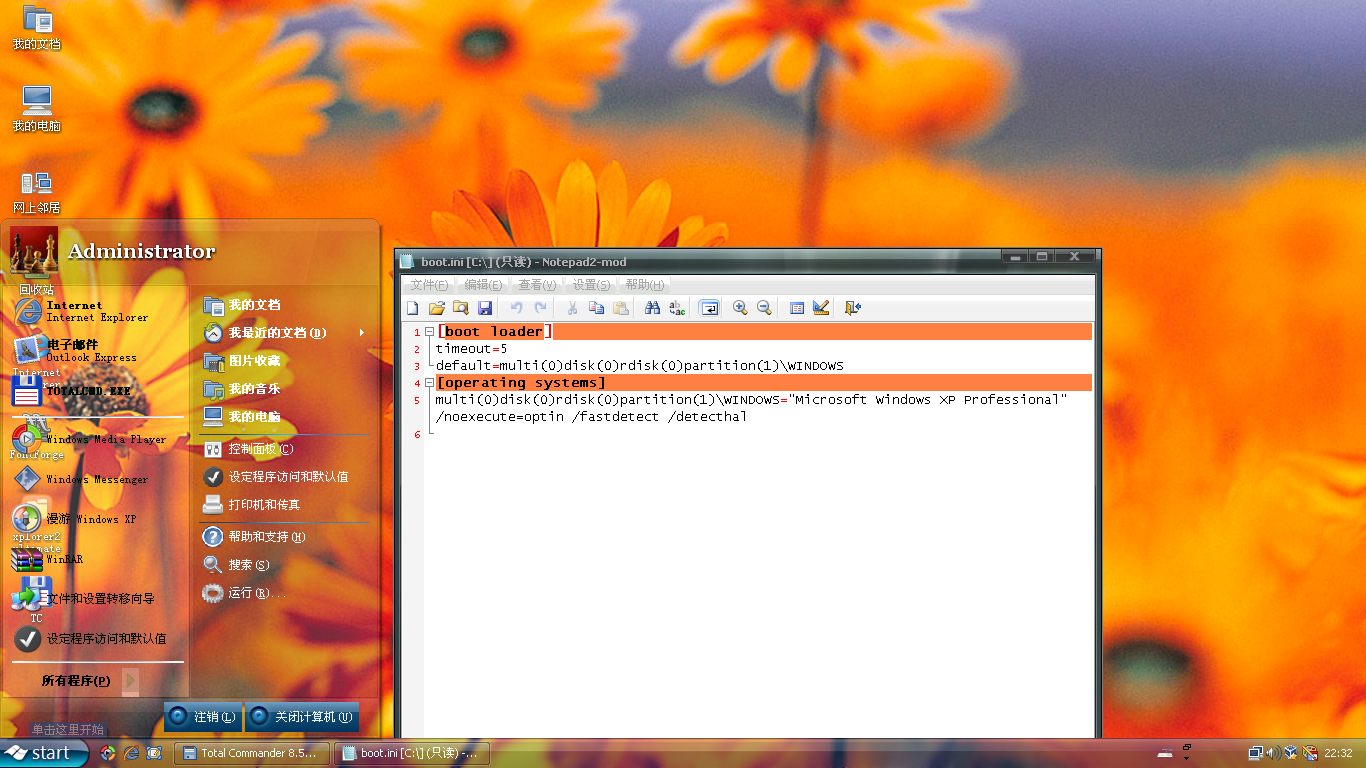Switch to Total Commander taskbar button
Screen dimensions: 1366x768
[251, 753]
